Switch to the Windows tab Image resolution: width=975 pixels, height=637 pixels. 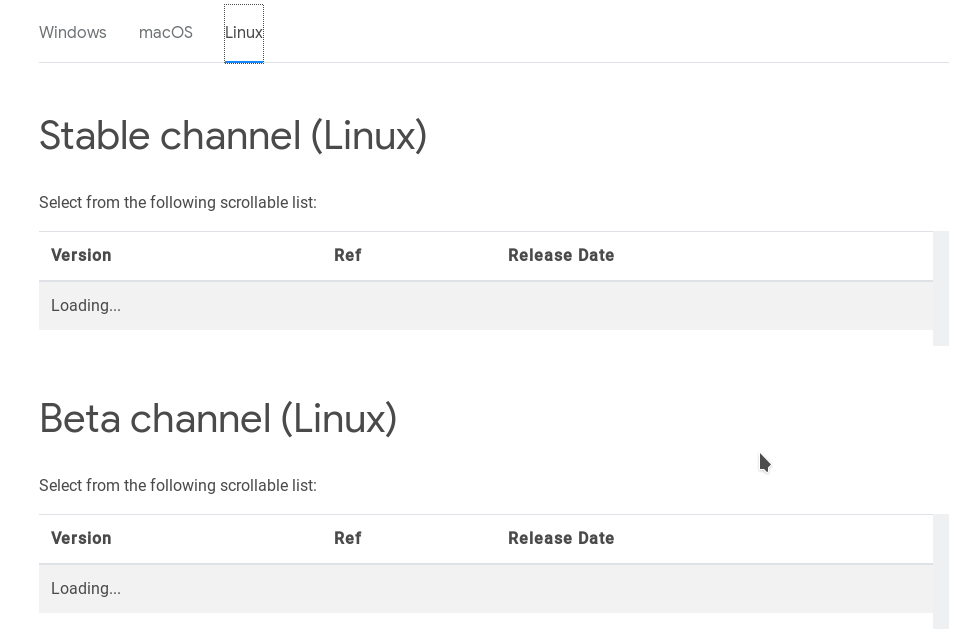(72, 32)
